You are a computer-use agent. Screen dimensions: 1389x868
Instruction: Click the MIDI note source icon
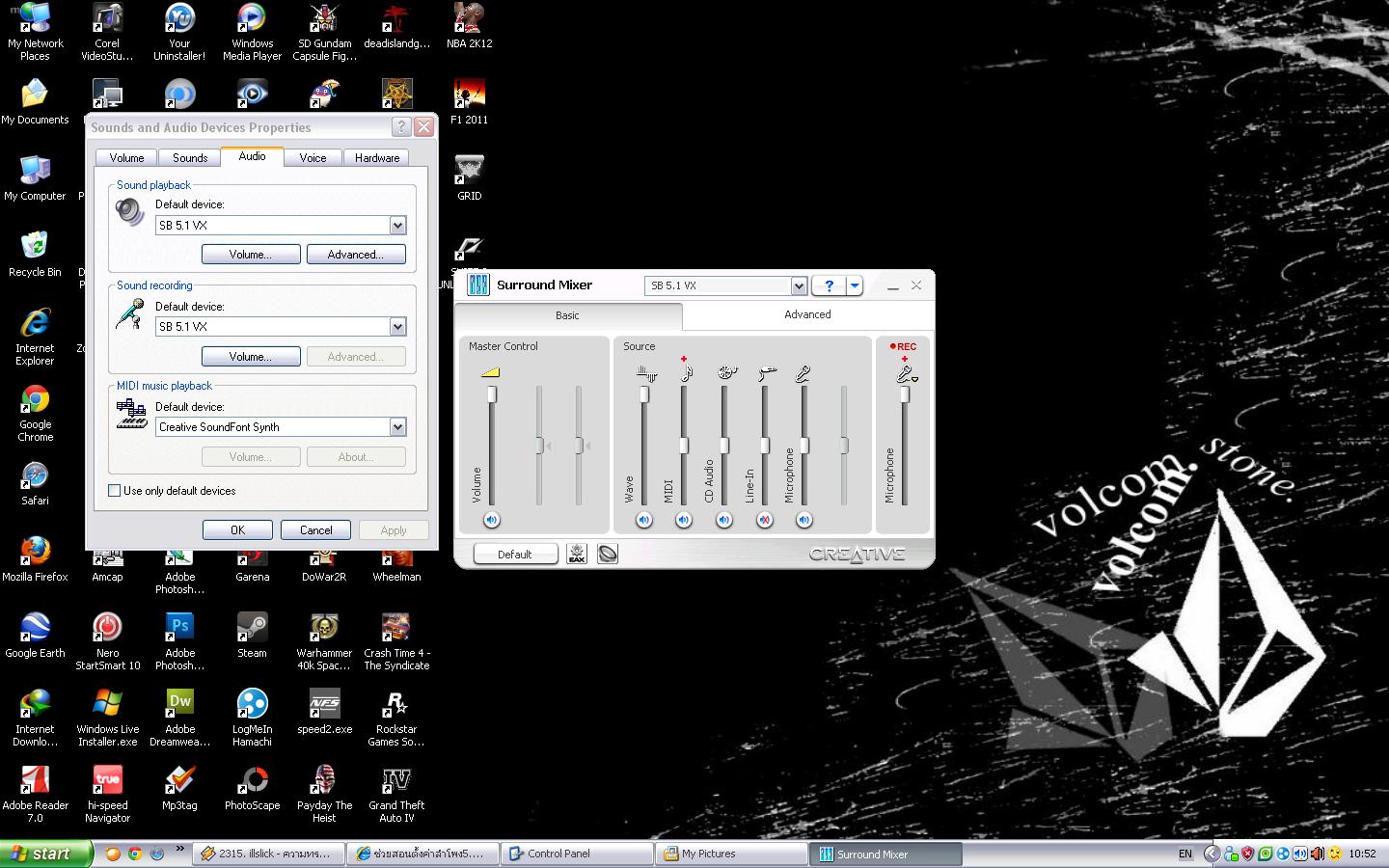[685, 372]
